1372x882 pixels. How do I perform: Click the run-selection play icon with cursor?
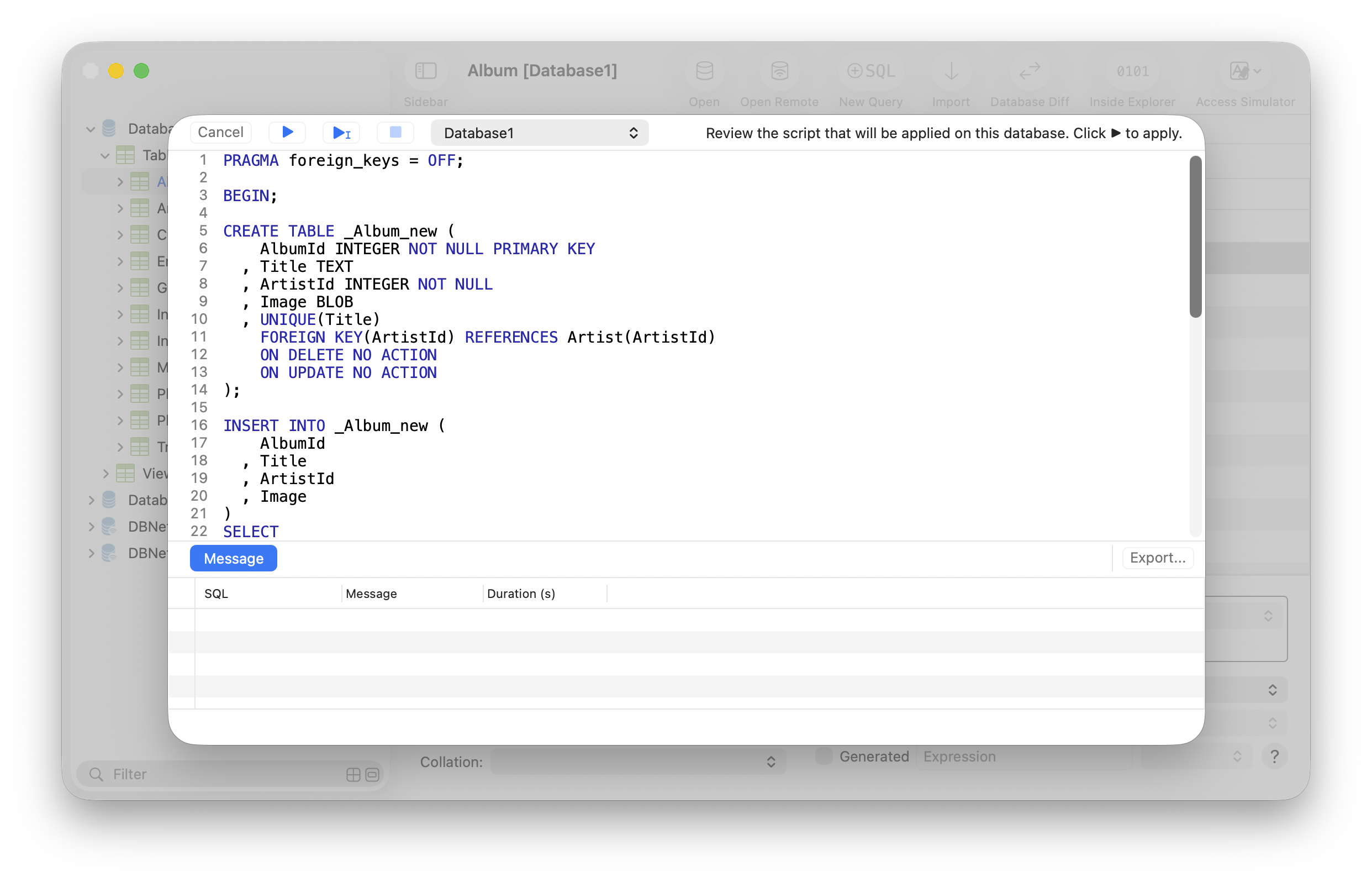point(341,133)
